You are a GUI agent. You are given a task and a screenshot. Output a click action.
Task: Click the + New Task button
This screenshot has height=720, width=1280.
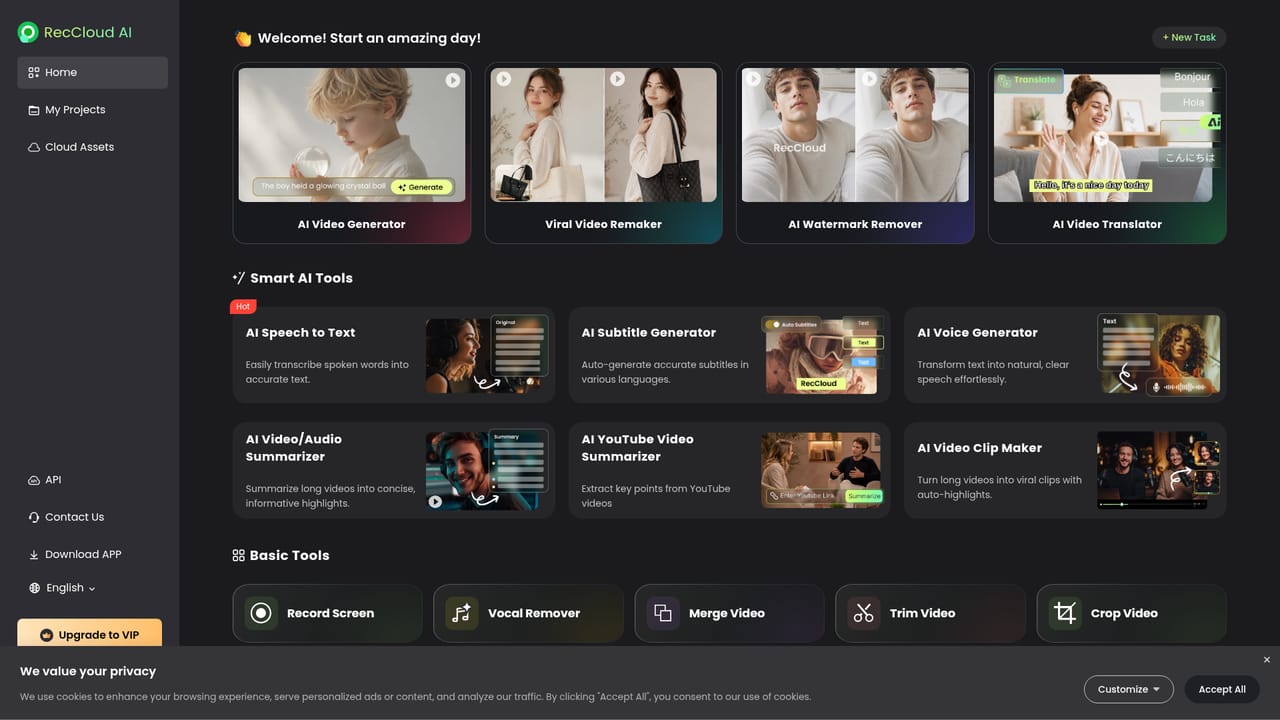(1189, 37)
